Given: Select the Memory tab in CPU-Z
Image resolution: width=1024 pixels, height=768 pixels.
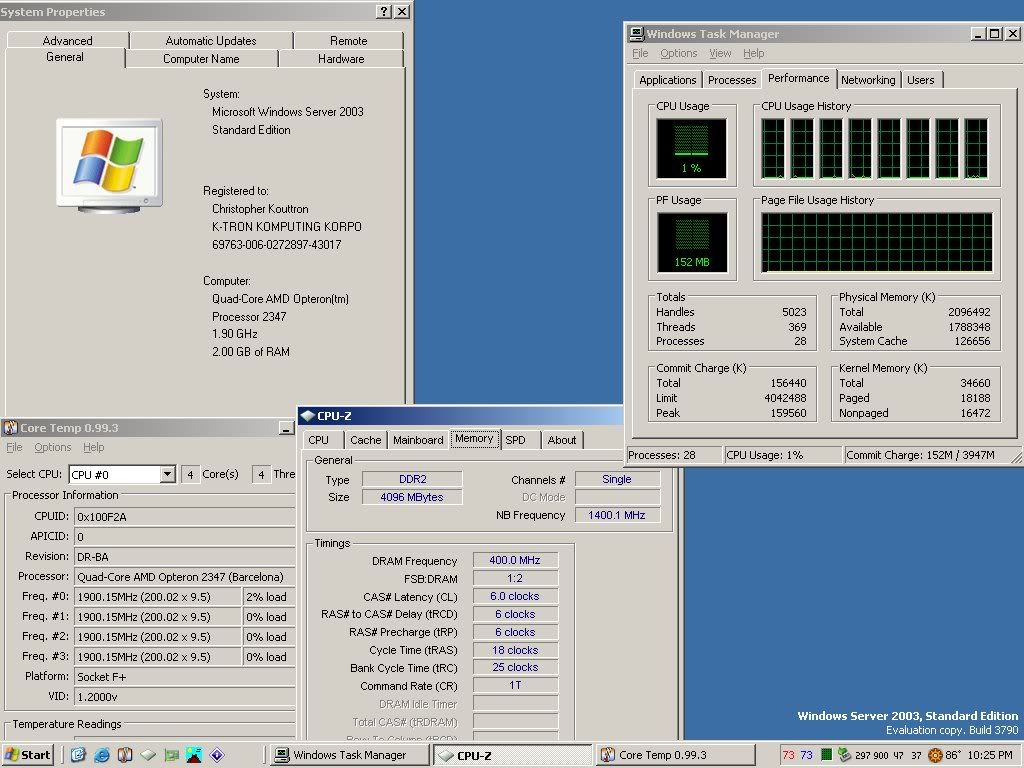Looking at the screenshot, I should pos(474,439).
